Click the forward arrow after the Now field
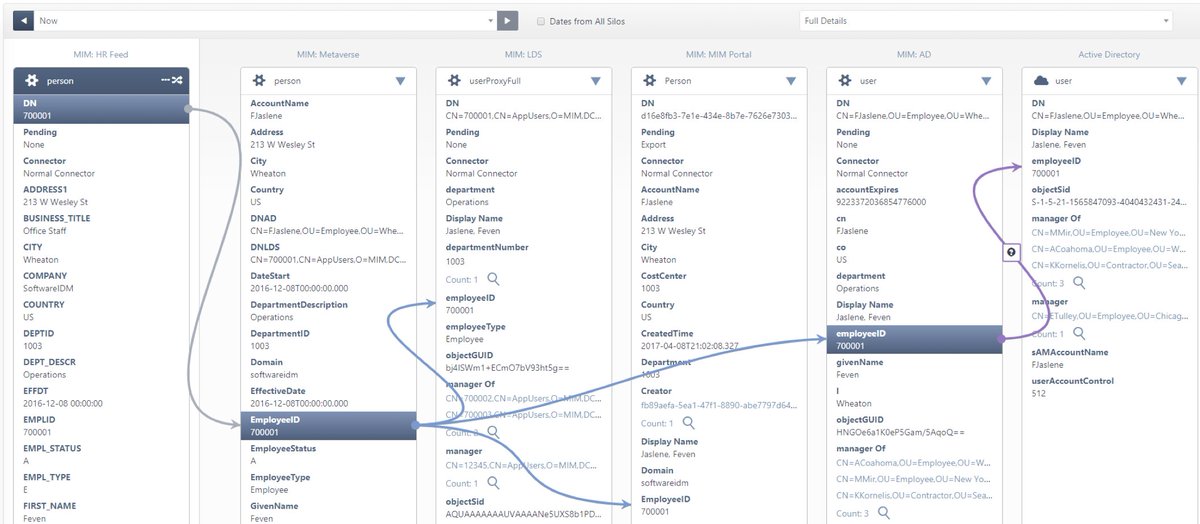Screen dimensions: 1200x524 508,20
